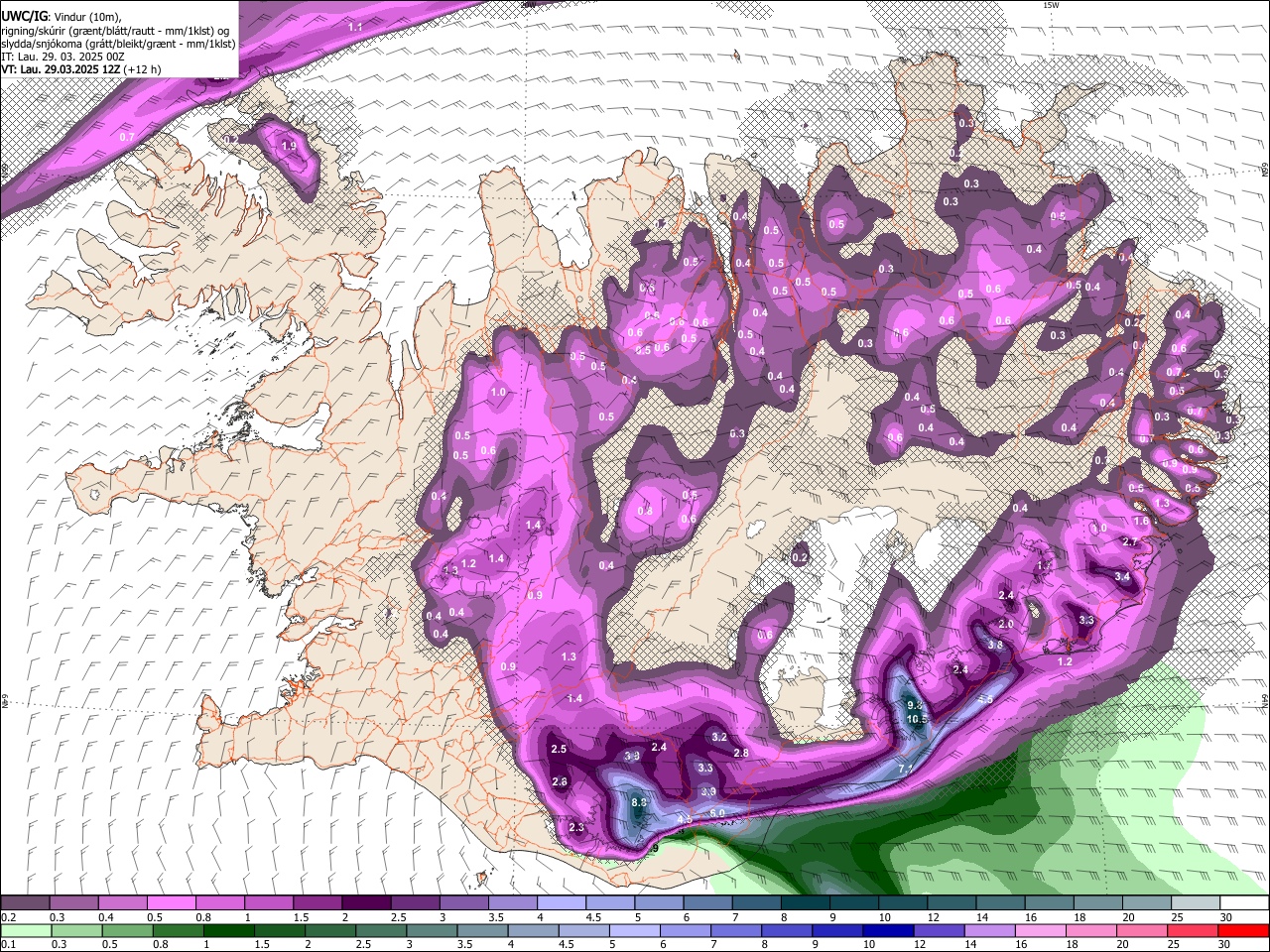Select the darkest purple 2–2.5 swatch in upper legend

tap(365, 902)
